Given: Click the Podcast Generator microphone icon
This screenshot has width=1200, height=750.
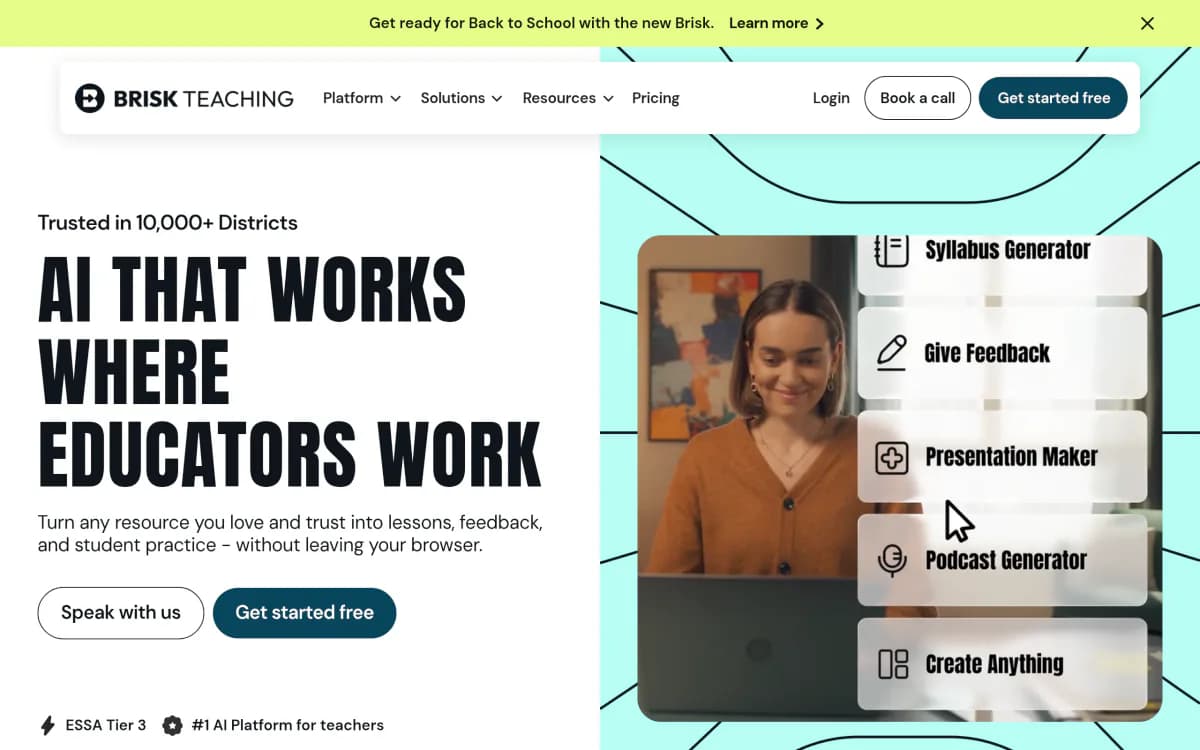Looking at the screenshot, I should pos(891,560).
